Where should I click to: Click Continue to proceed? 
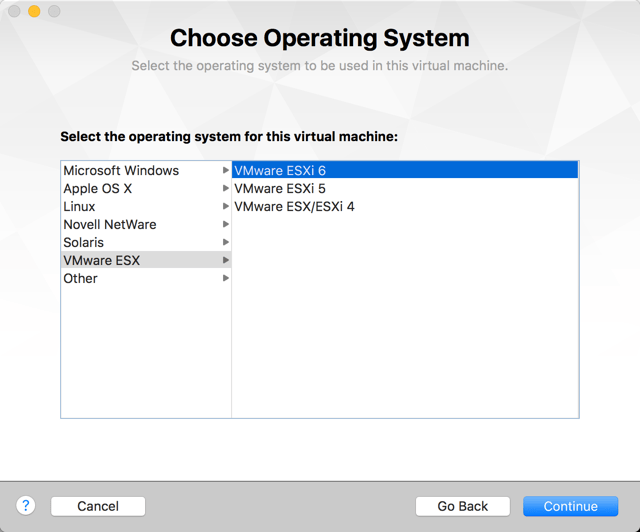tap(570, 506)
